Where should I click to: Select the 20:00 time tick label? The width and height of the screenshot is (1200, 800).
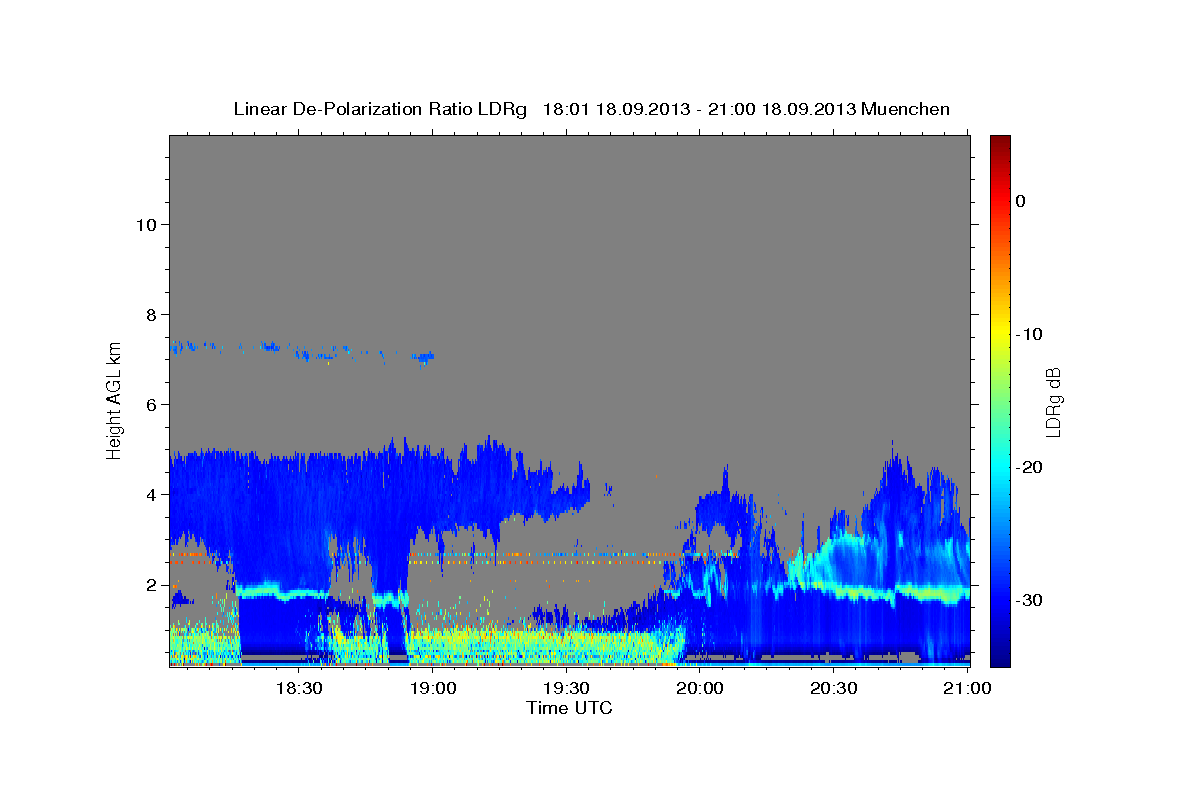(x=700, y=688)
